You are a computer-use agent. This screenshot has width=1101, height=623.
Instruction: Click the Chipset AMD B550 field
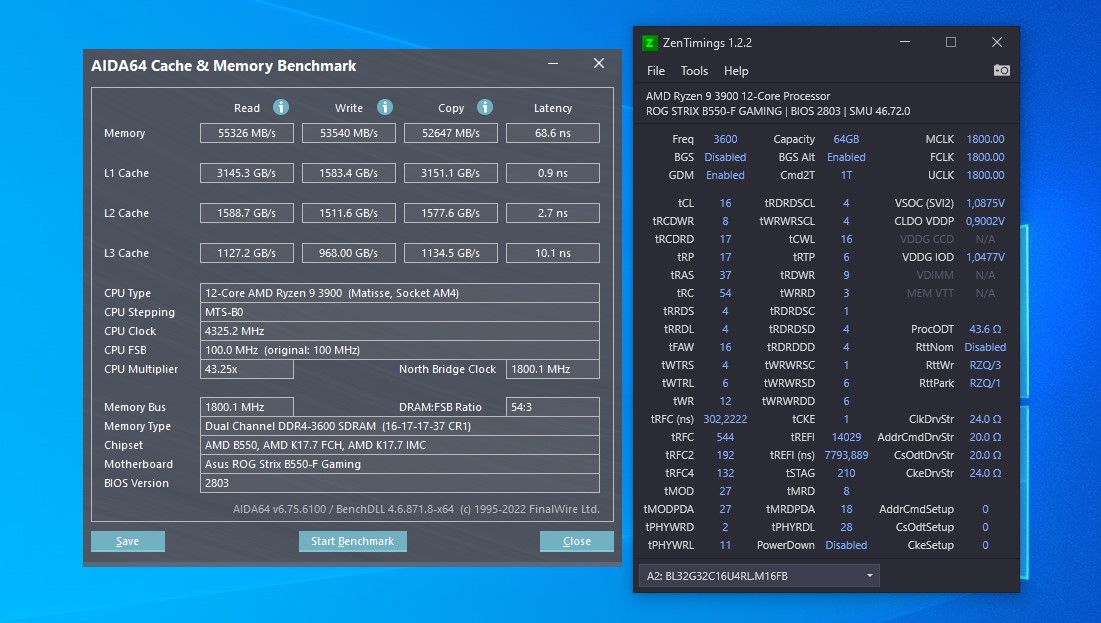coord(400,445)
